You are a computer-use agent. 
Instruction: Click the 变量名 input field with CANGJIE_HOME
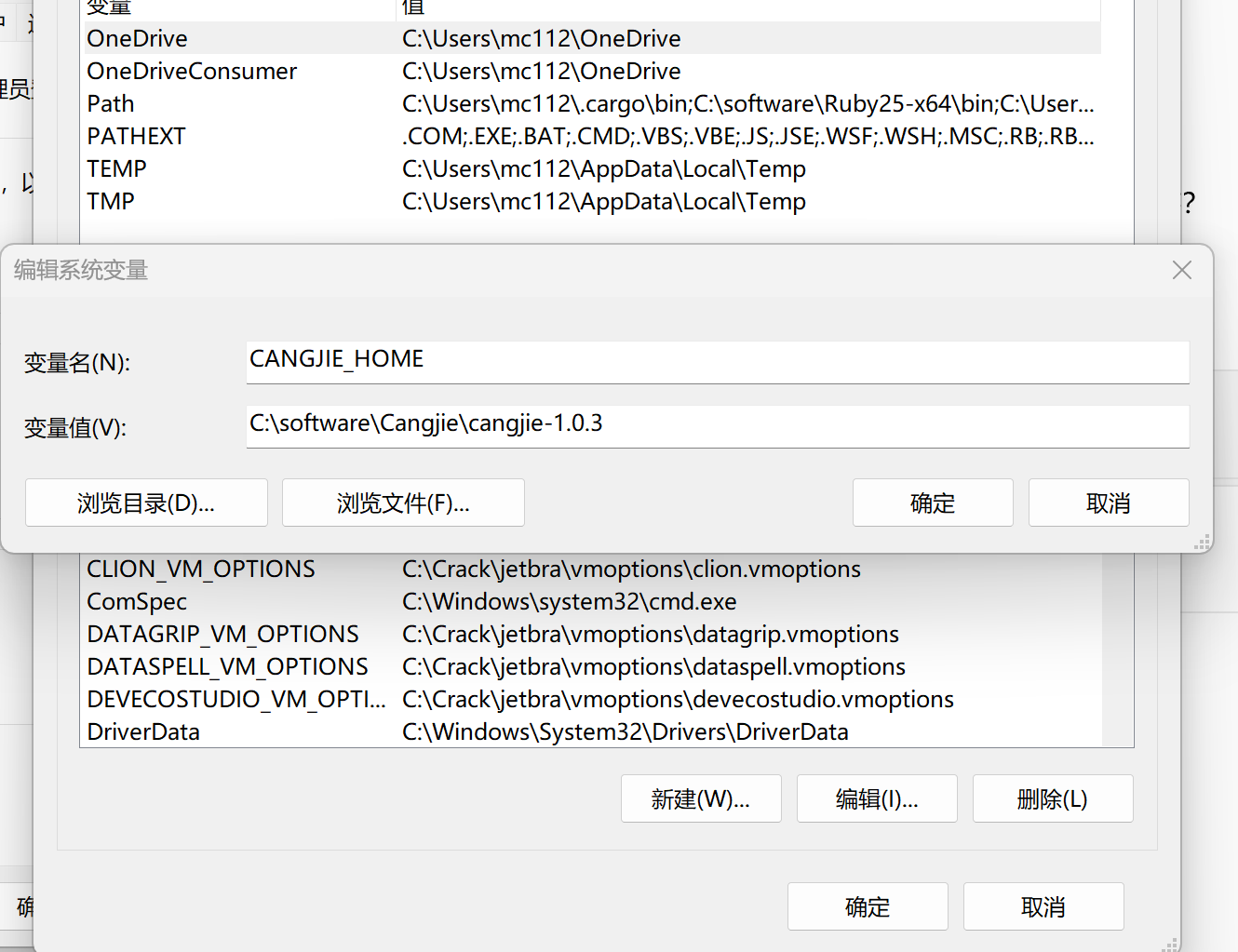coord(718,362)
